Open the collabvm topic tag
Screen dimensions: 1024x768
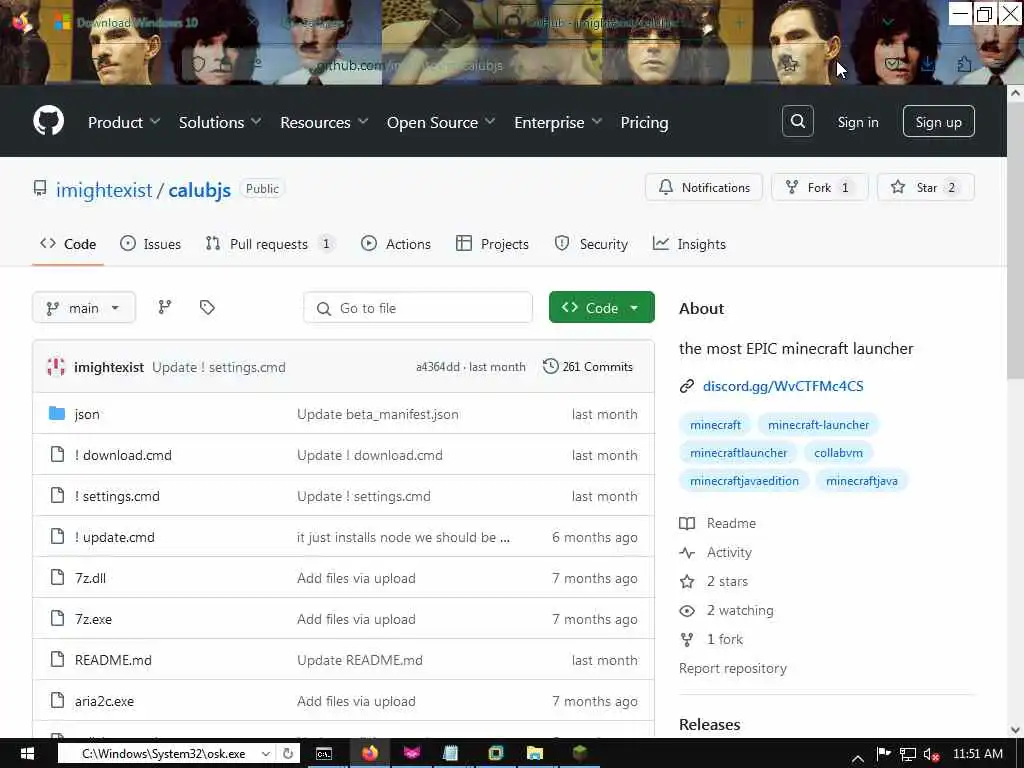838,453
